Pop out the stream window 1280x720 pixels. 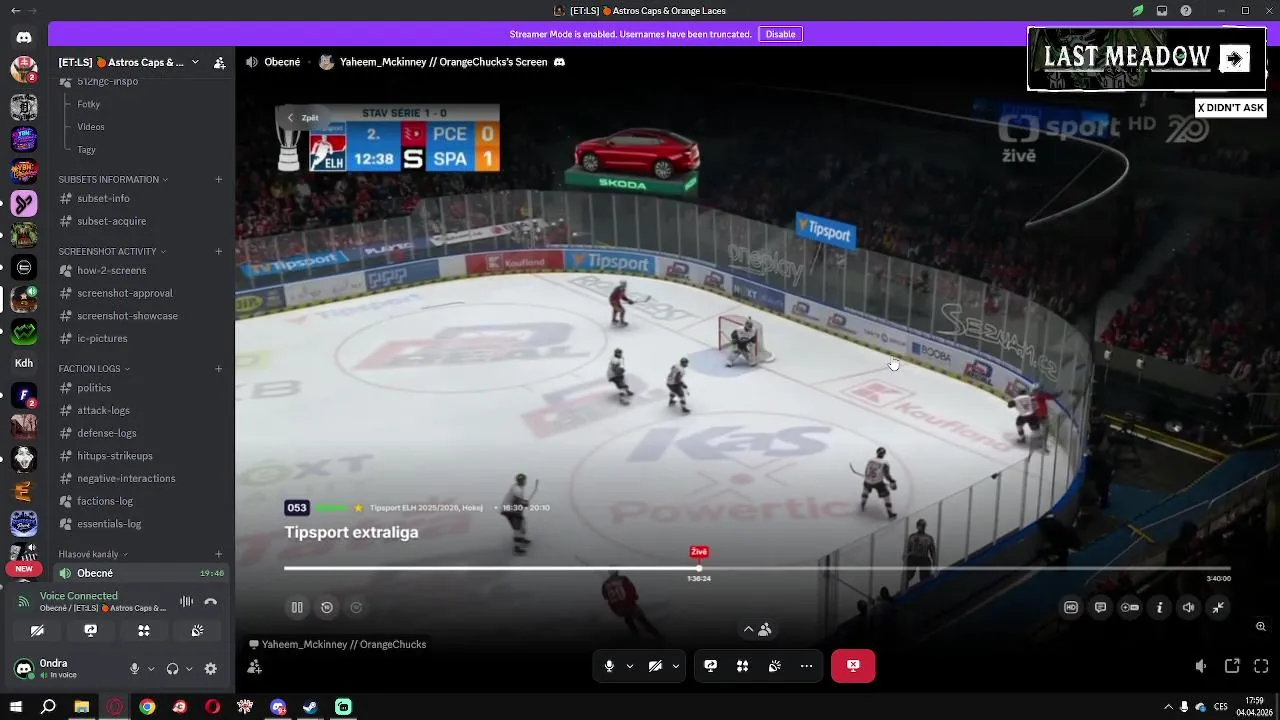pos(1232,666)
